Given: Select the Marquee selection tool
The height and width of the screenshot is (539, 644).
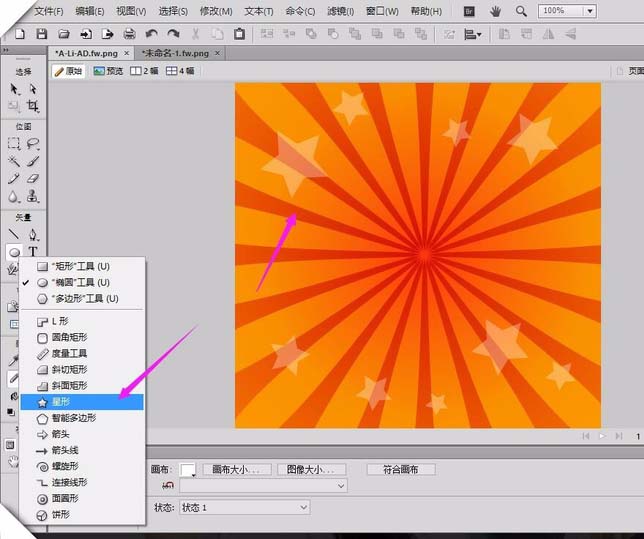Looking at the screenshot, I should coord(14,143).
